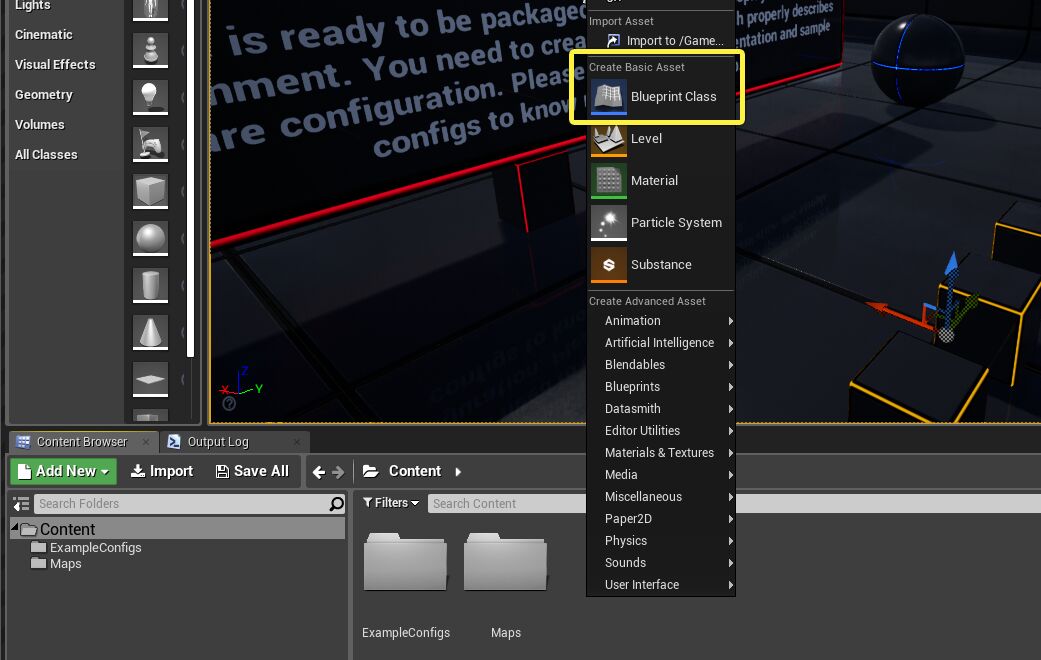The image size is (1041, 660).
Task: Select the Cylinder shape icon
Action: [149, 285]
